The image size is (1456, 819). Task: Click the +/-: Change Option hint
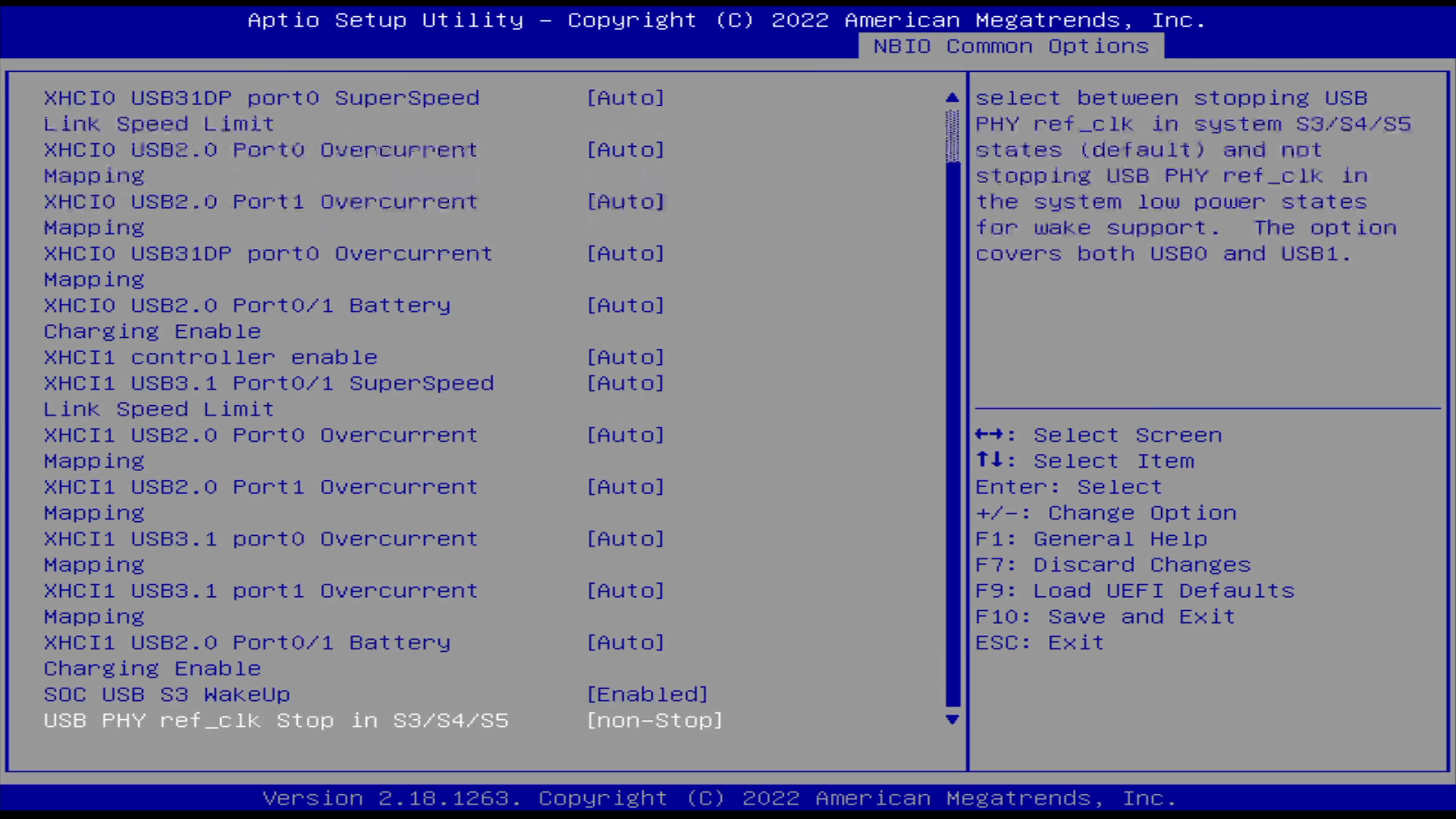click(x=1106, y=513)
